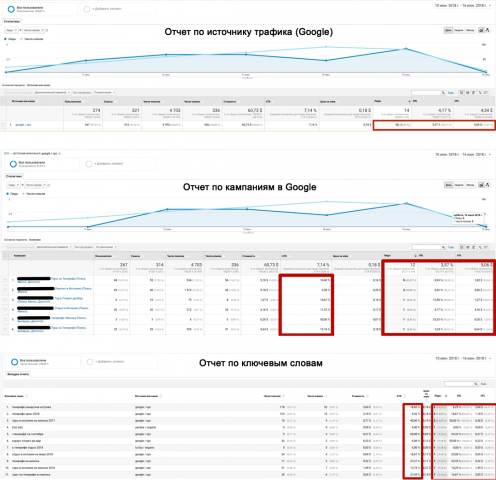Click 'Все пользователи' segment circle in keywords report

[x=14, y=362]
